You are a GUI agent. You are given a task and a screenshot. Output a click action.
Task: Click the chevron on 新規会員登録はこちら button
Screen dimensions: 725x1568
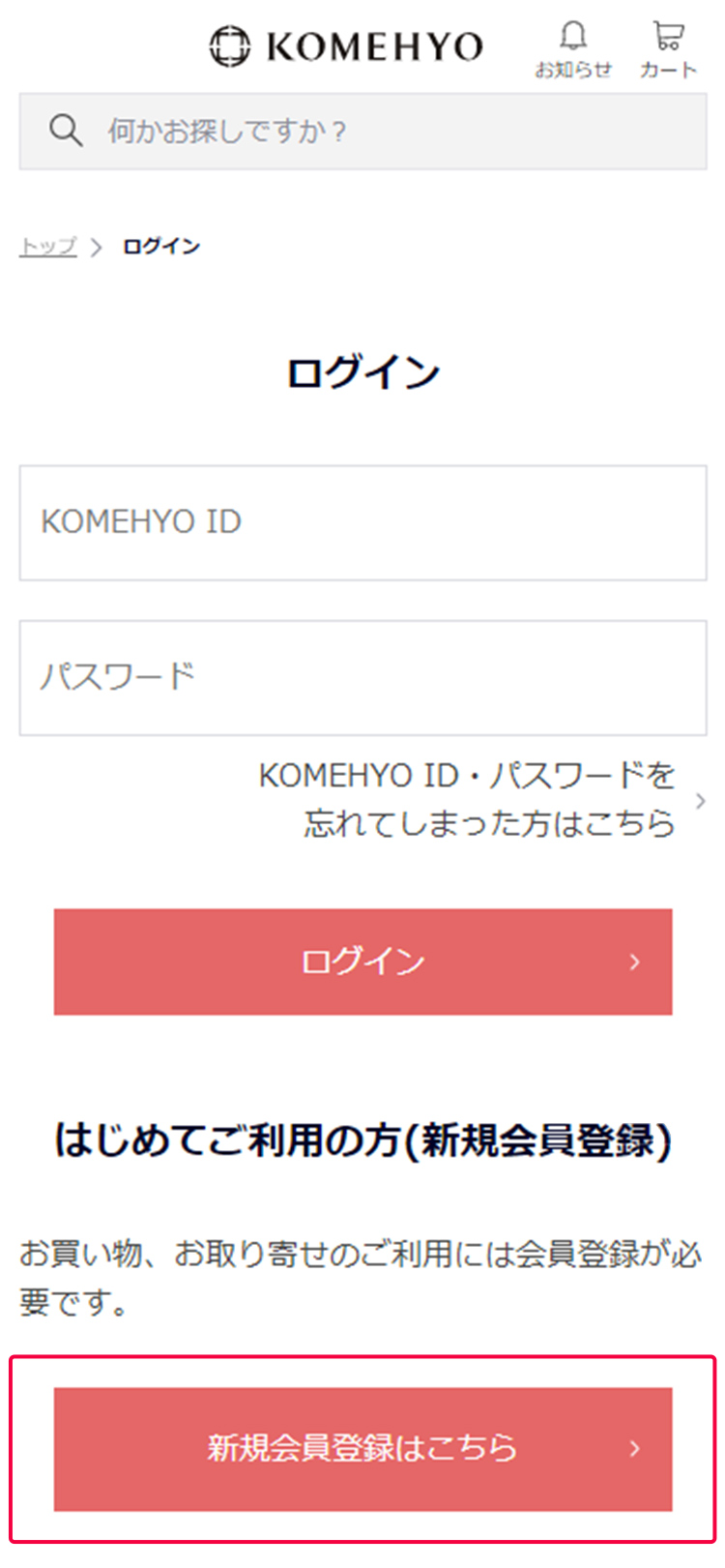coord(634,1449)
